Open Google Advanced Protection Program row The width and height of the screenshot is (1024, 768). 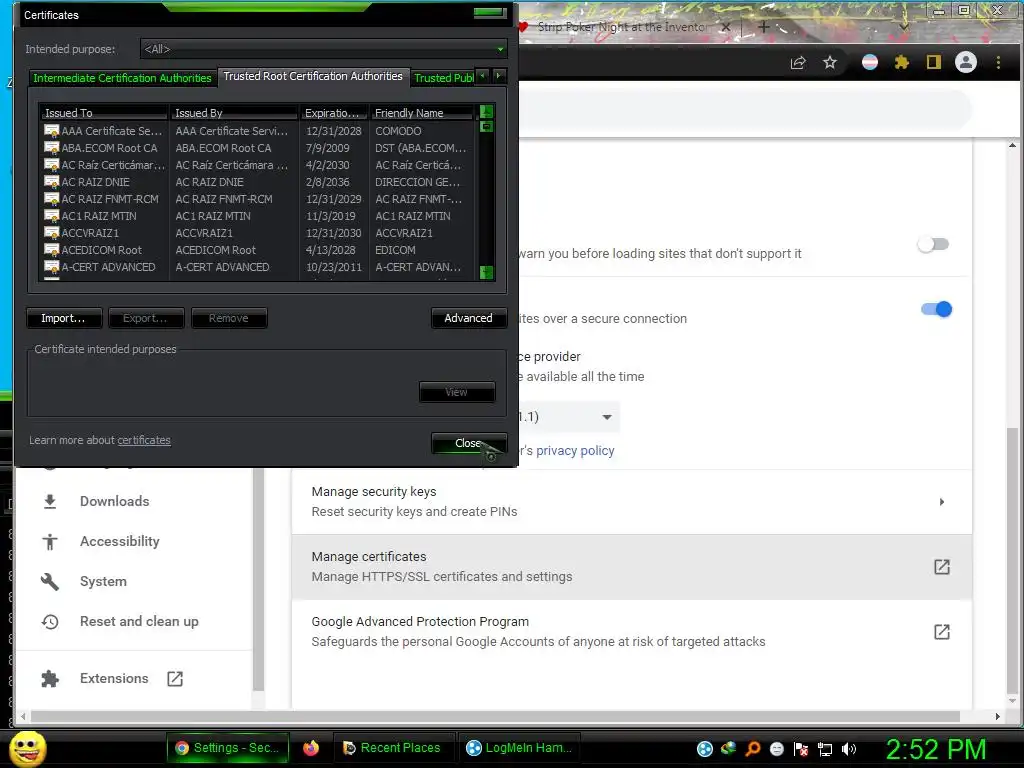(x=632, y=632)
